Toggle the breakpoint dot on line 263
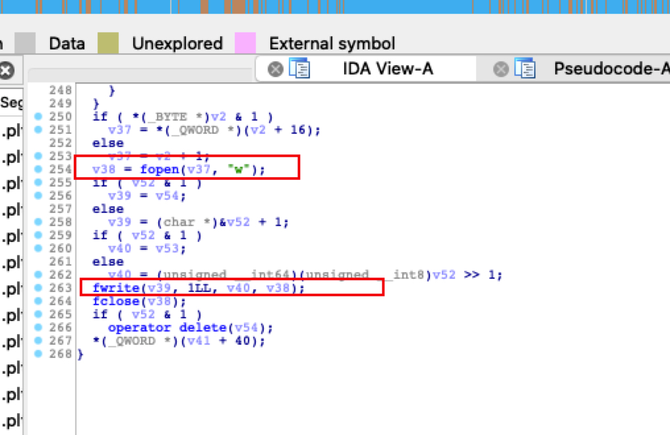 pyautogui.click(x=38, y=287)
